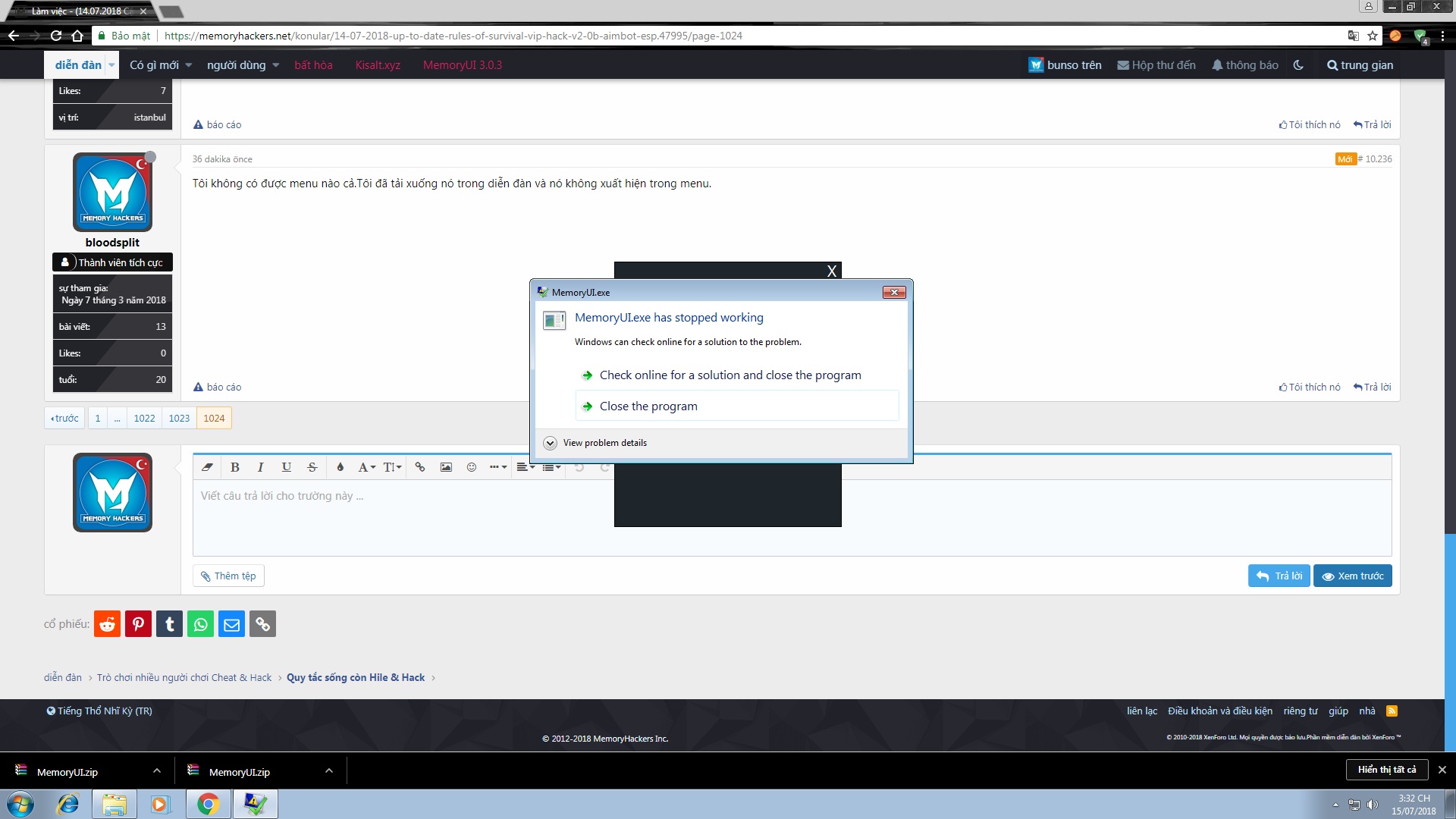1456x819 pixels.
Task: Open the bất hòa nav link
Action: pos(313,65)
